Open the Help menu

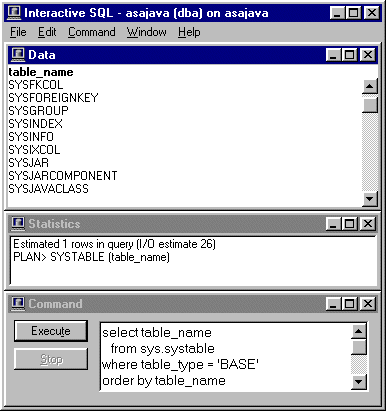(189, 32)
